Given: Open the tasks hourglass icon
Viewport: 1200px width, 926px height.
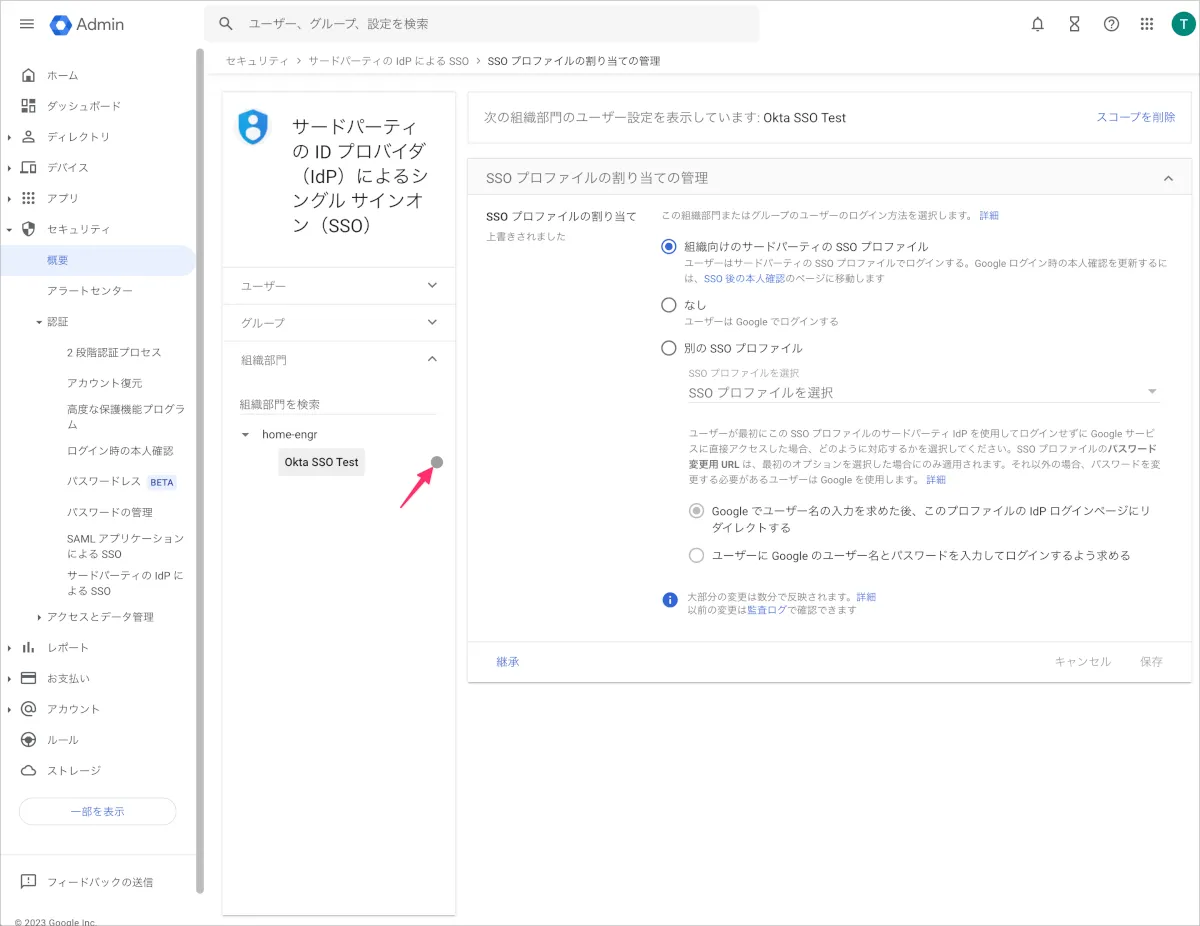Looking at the screenshot, I should [x=1074, y=24].
